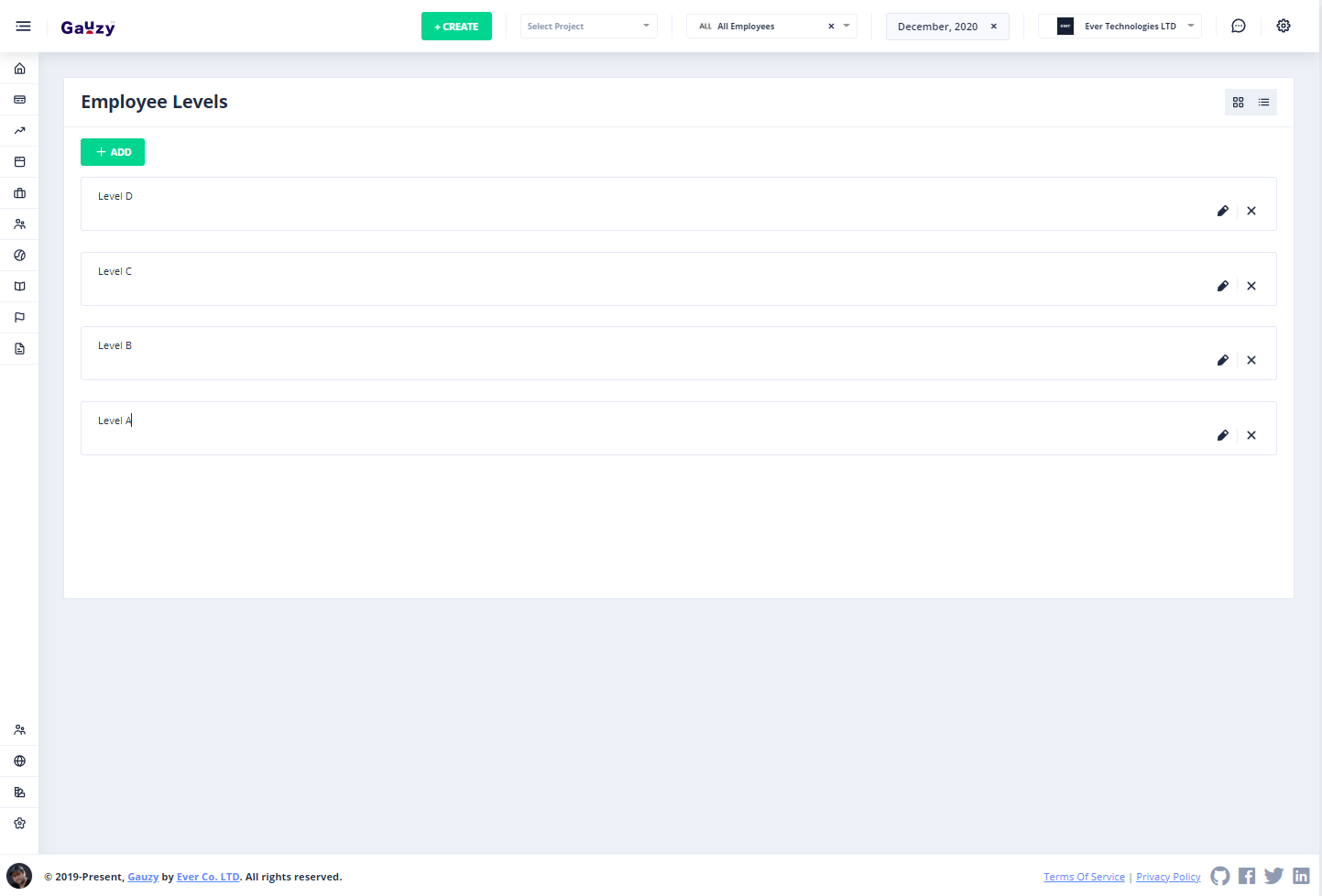
Task: Open the Employees section in sidebar
Action: pyautogui.click(x=19, y=224)
